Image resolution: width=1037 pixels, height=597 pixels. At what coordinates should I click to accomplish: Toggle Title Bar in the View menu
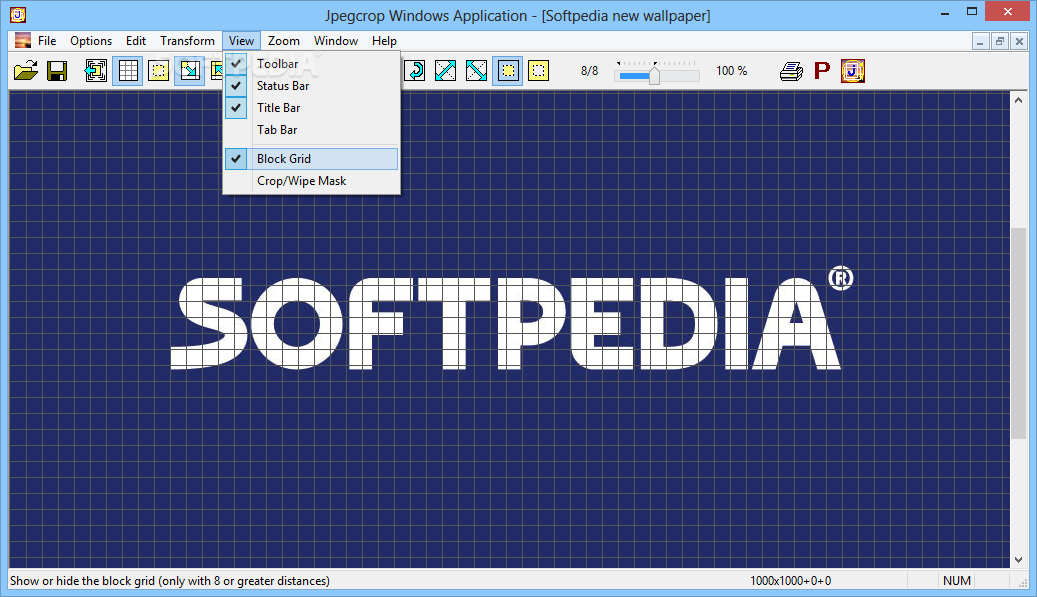311,107
